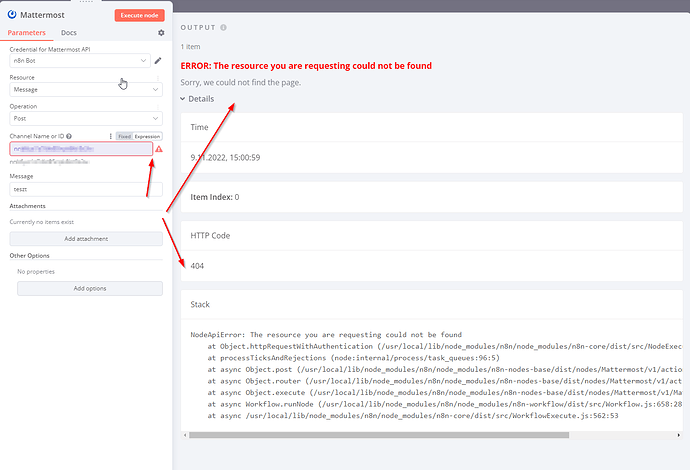
Task: Click the 'No properties' text
Action: coord(36,272)
